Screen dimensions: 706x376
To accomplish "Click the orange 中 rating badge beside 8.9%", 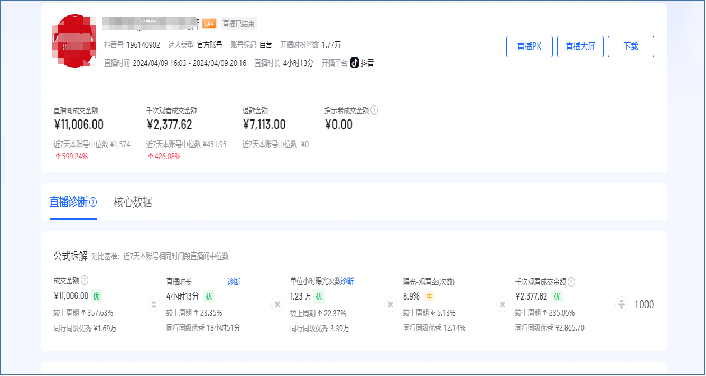I will 429,297.
